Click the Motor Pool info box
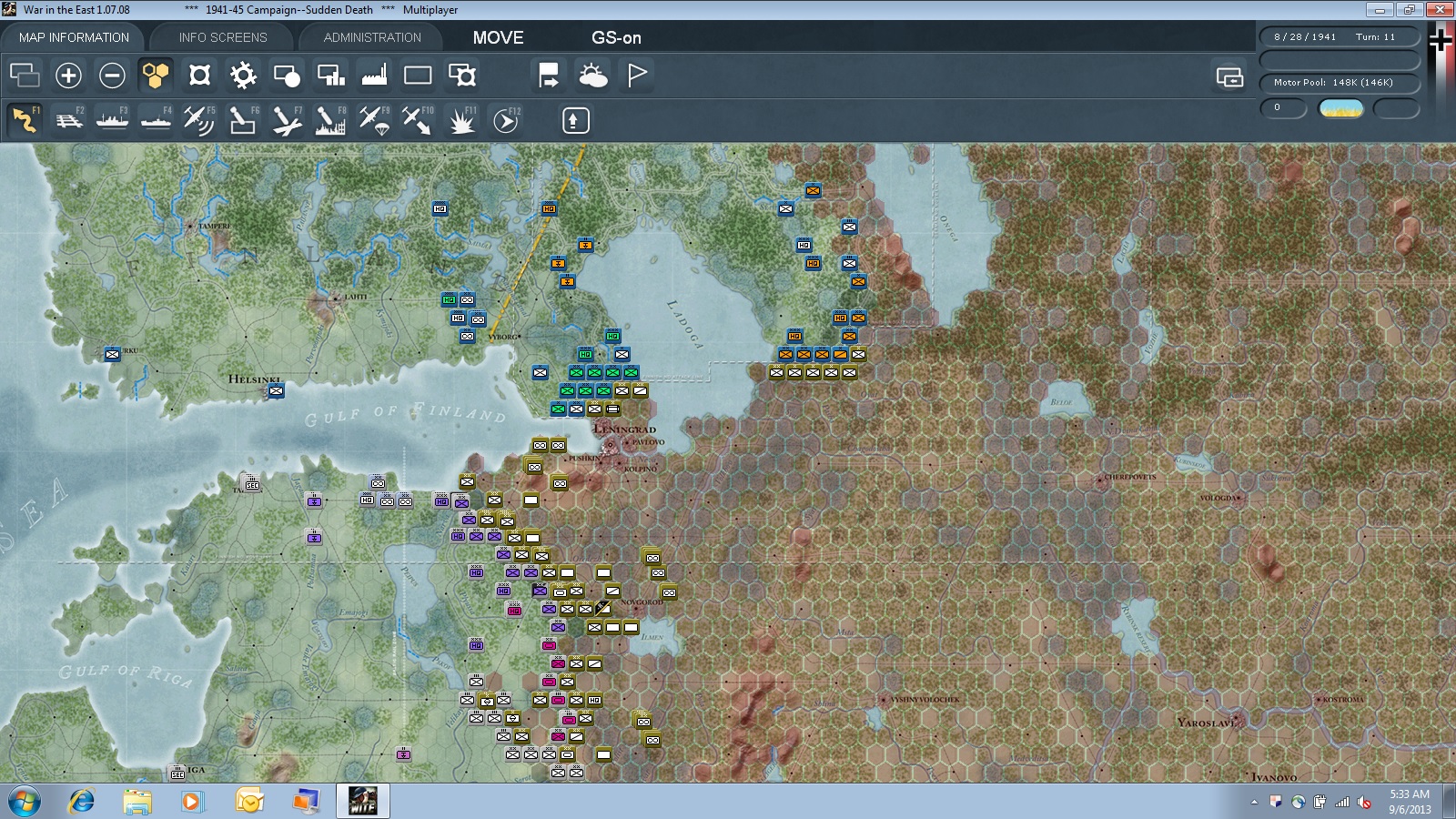Screen dimensions: 1456x819 tap(1340, 83)
